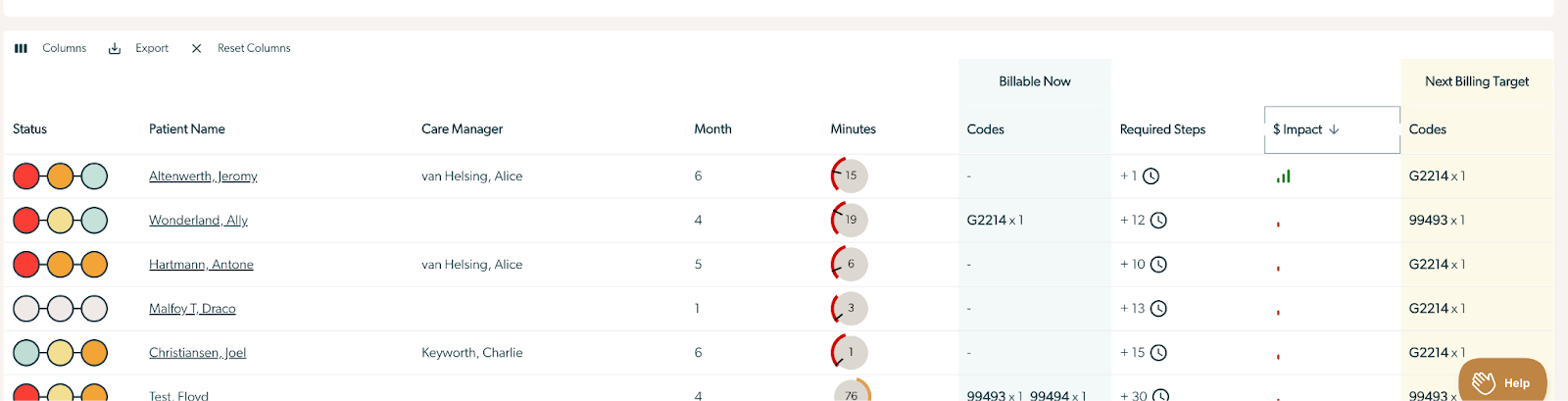Click the Reset Columns button

point(241,48)
